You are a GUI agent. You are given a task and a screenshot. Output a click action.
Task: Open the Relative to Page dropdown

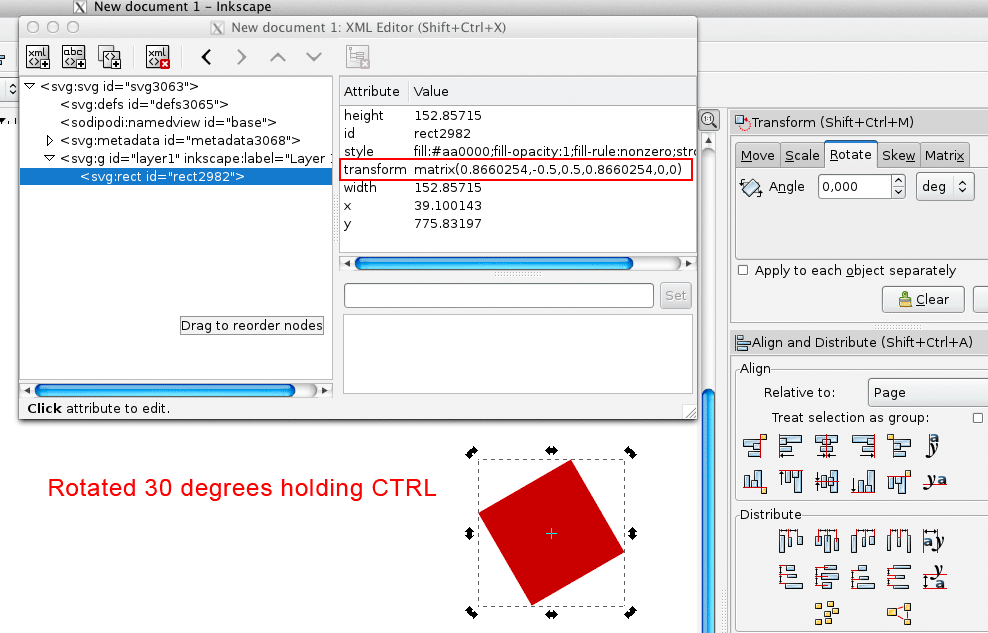(x=925, y=393)
